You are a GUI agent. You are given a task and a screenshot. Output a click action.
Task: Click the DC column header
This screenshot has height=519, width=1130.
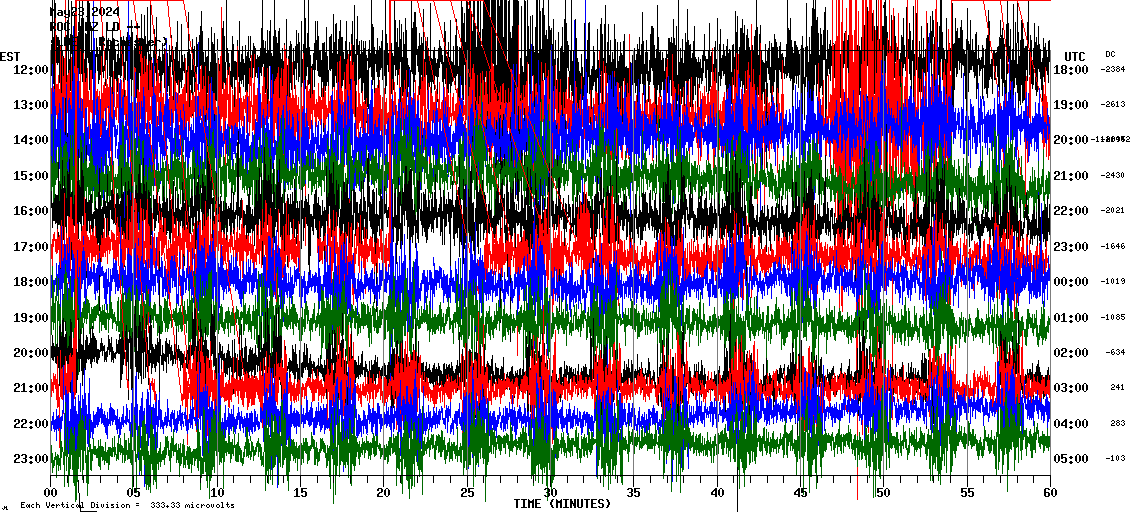click(x=1110, y=54)
